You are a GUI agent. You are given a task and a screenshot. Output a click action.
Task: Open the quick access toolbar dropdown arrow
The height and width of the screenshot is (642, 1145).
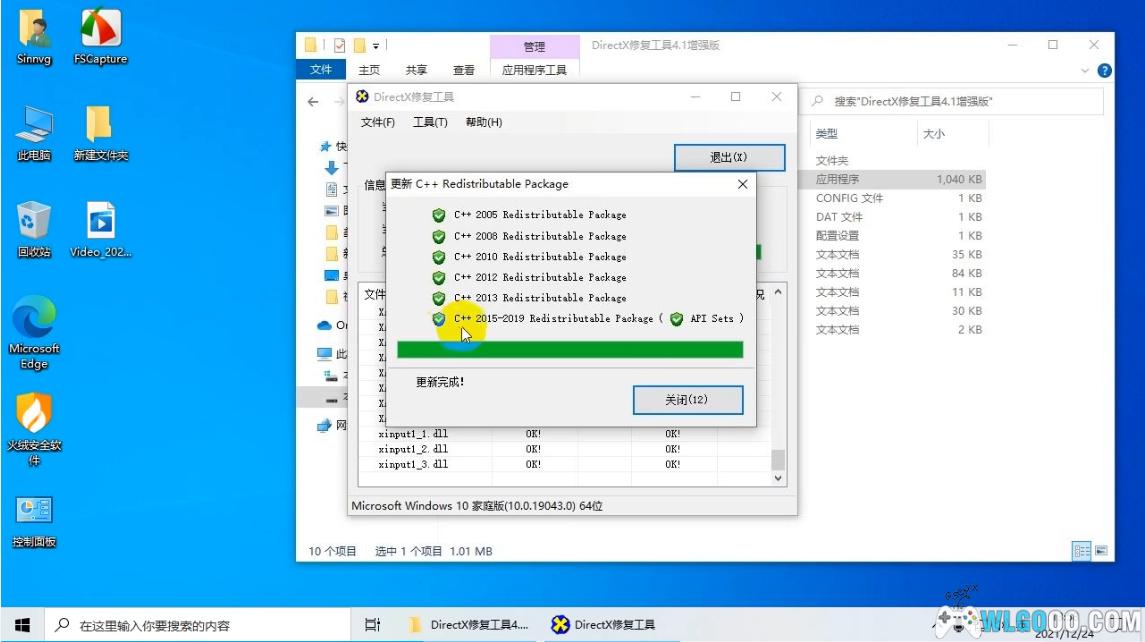click(x=376, y=46)
